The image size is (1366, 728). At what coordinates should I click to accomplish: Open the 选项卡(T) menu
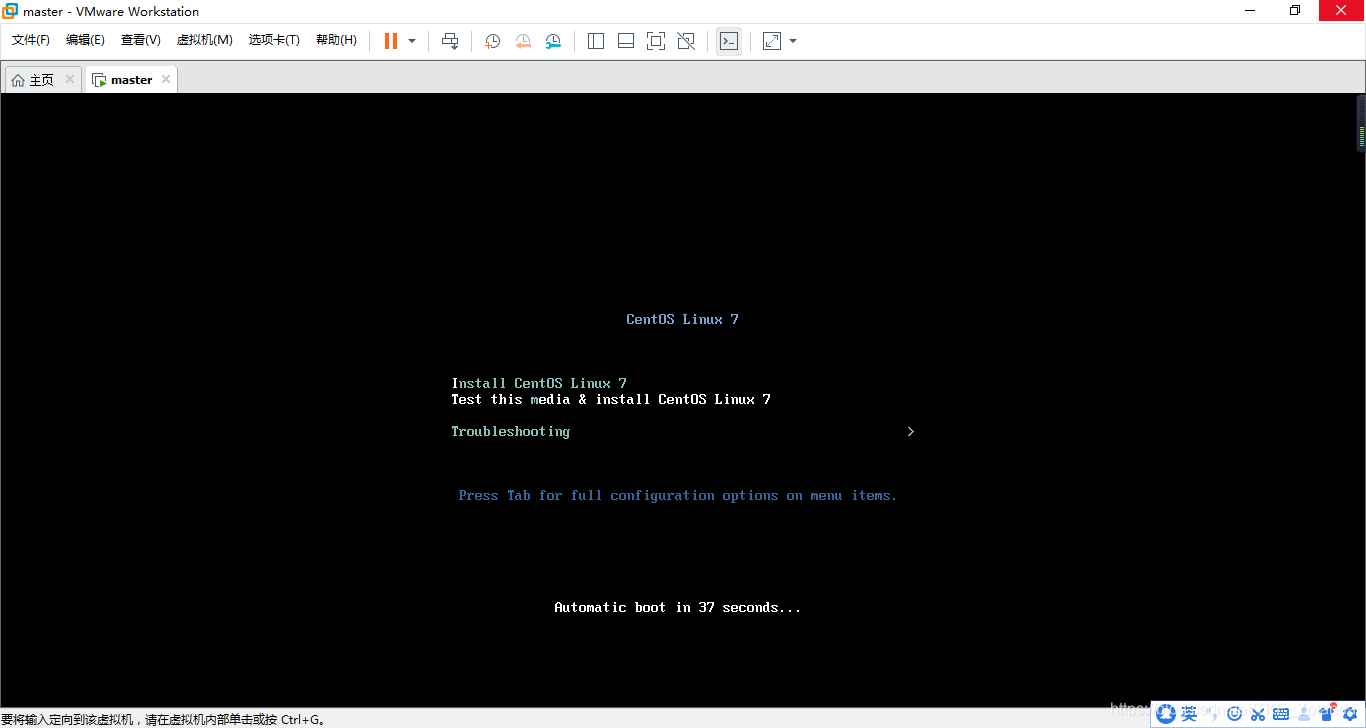point(274,40)
